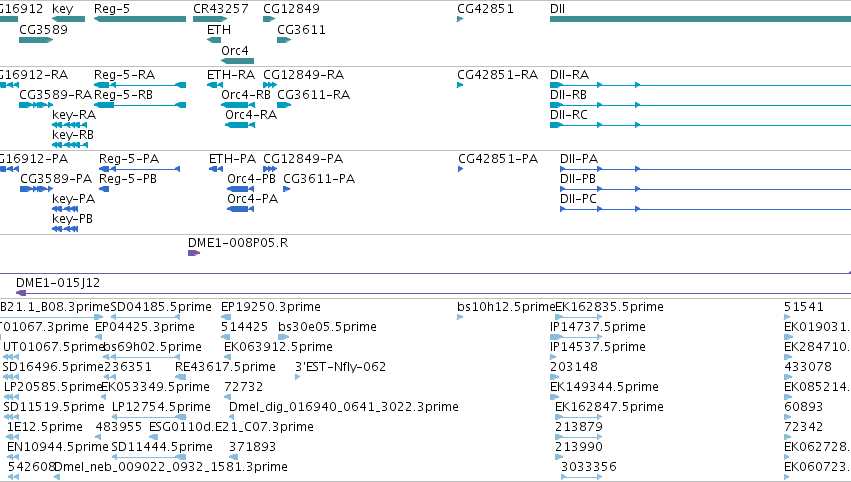Select the CR43257 gene label
The height and width of the screenshot is (482, 851).
point(221,9)
